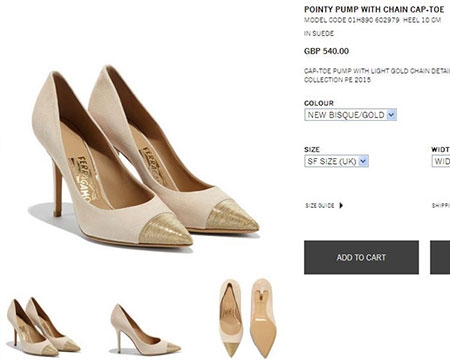450x363 pixels.
Task: Open the partially visible Shipping link
Action: coord(441,206)
